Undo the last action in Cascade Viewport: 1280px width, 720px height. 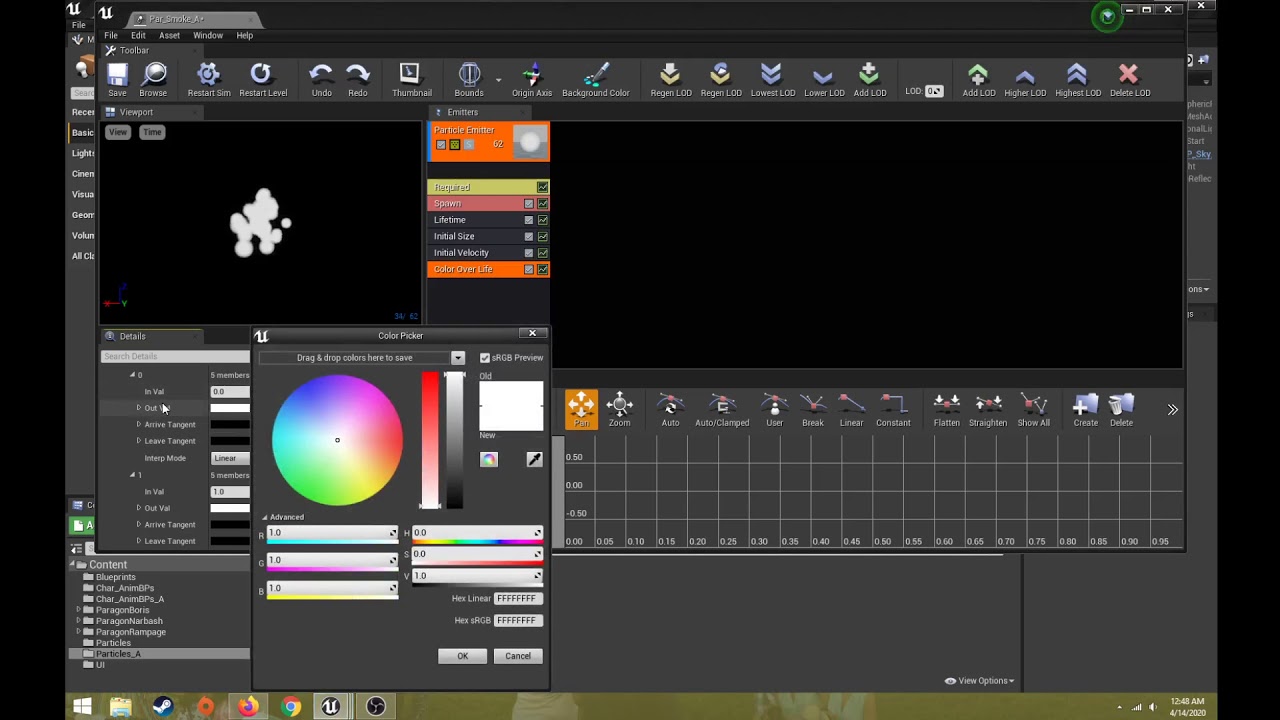[321, 79]
